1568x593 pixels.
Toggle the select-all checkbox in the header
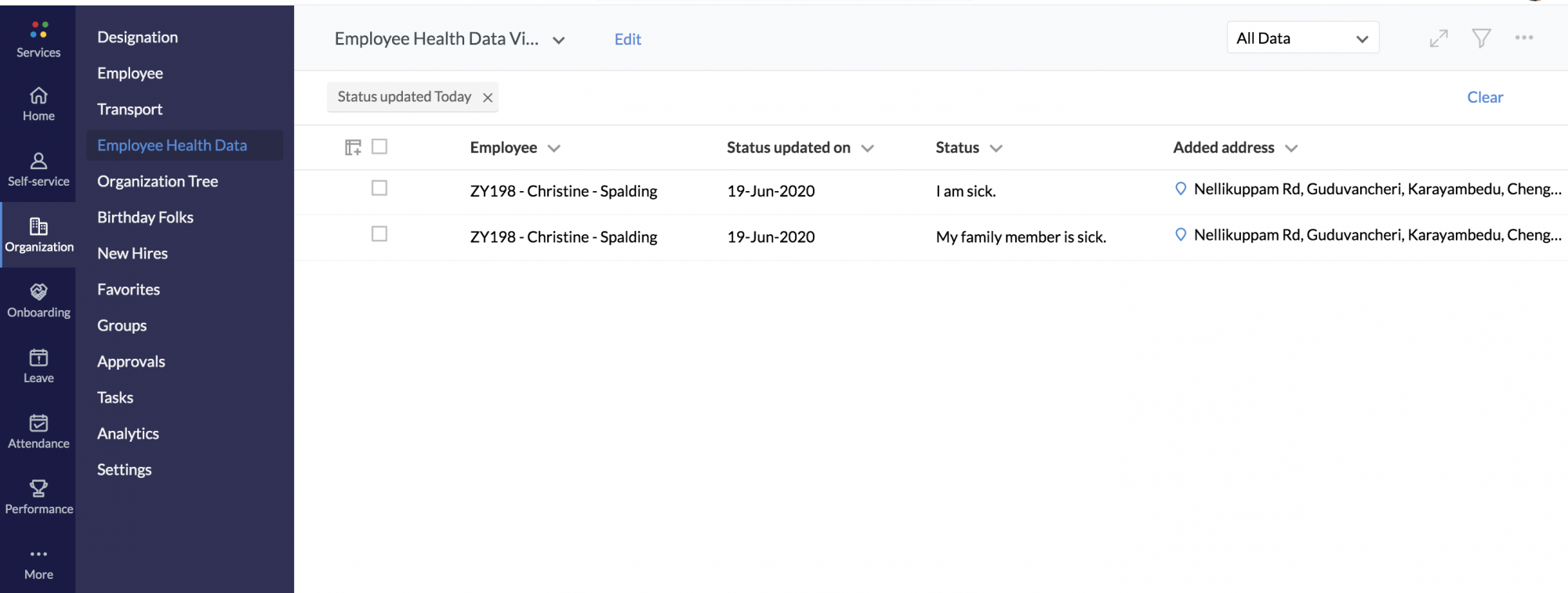[379, 146]
